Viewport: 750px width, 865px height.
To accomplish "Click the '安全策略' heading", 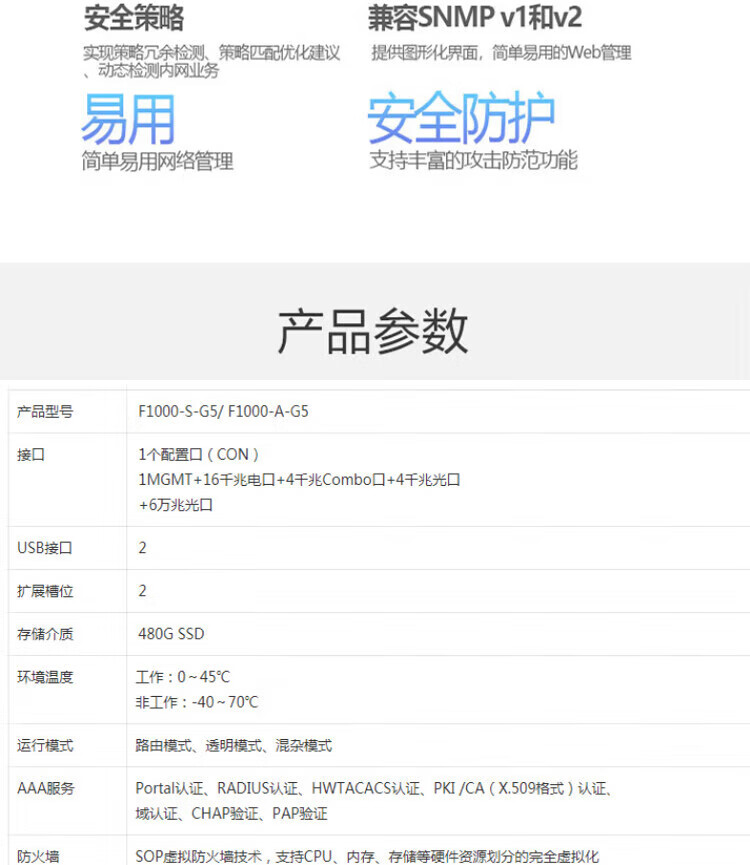I will tap(133, 18).
